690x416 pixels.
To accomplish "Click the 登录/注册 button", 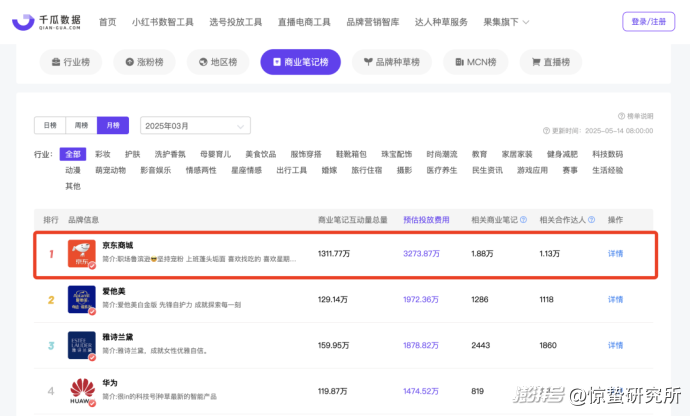I will pos(649,22).
